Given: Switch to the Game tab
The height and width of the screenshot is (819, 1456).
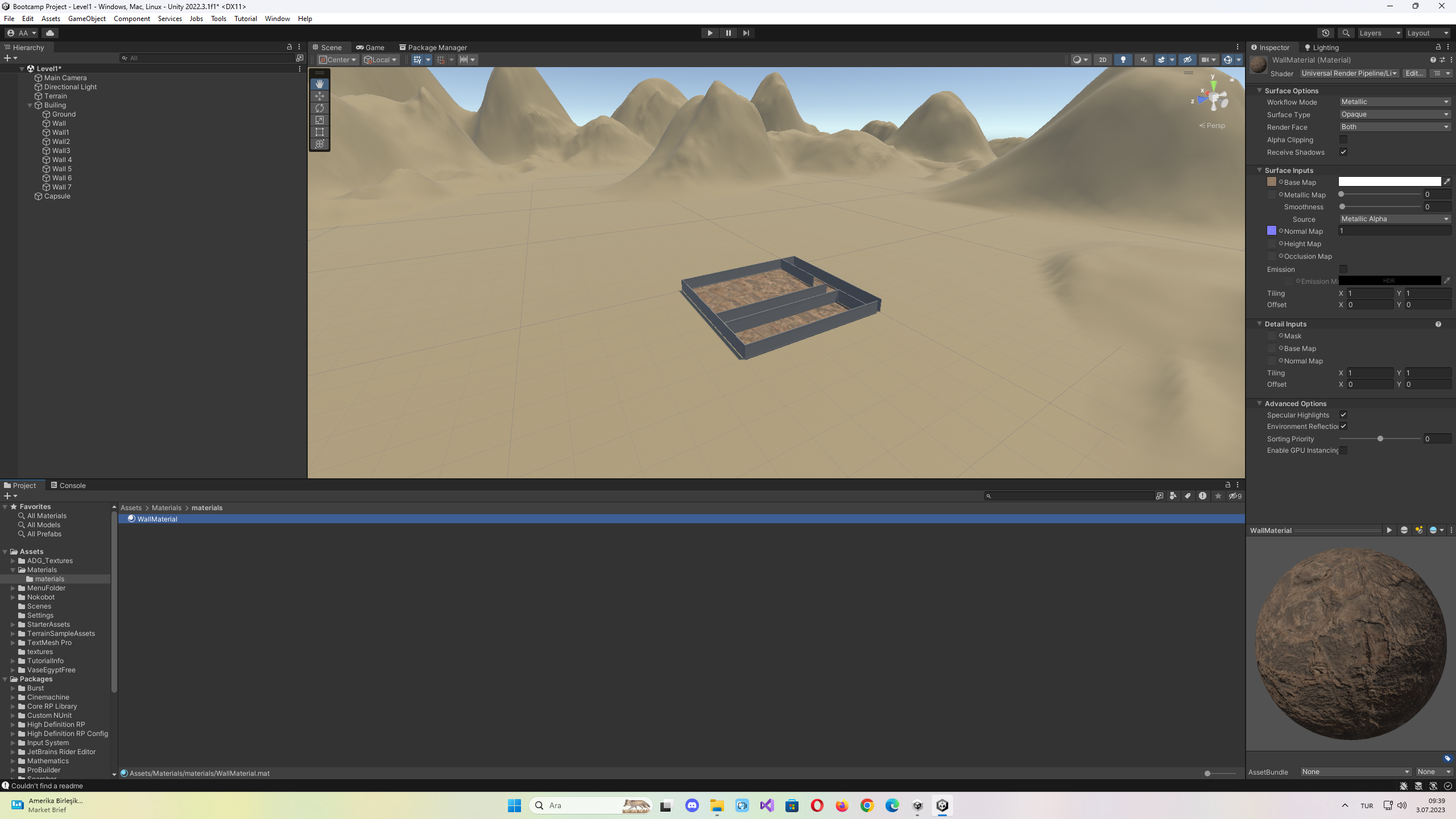Looking at the screenshot, I should point(370,47).
